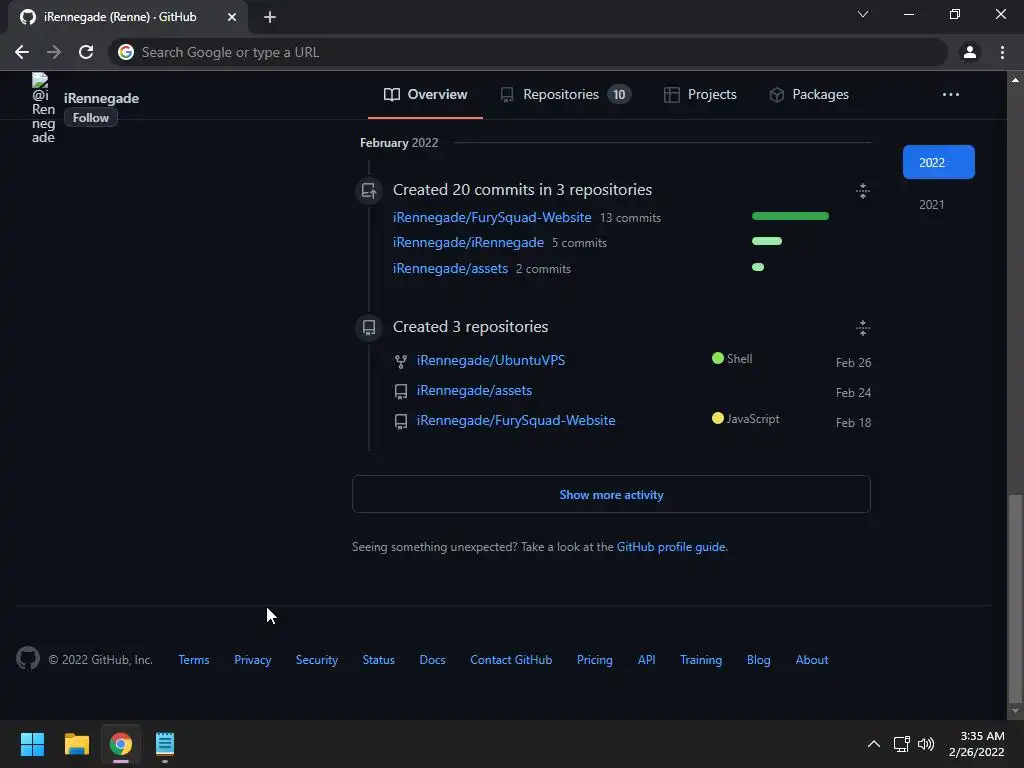The height and width of the screenshot is (768, 1024).
Task: Click the browser forward arrow
Action: coord(54,52)
